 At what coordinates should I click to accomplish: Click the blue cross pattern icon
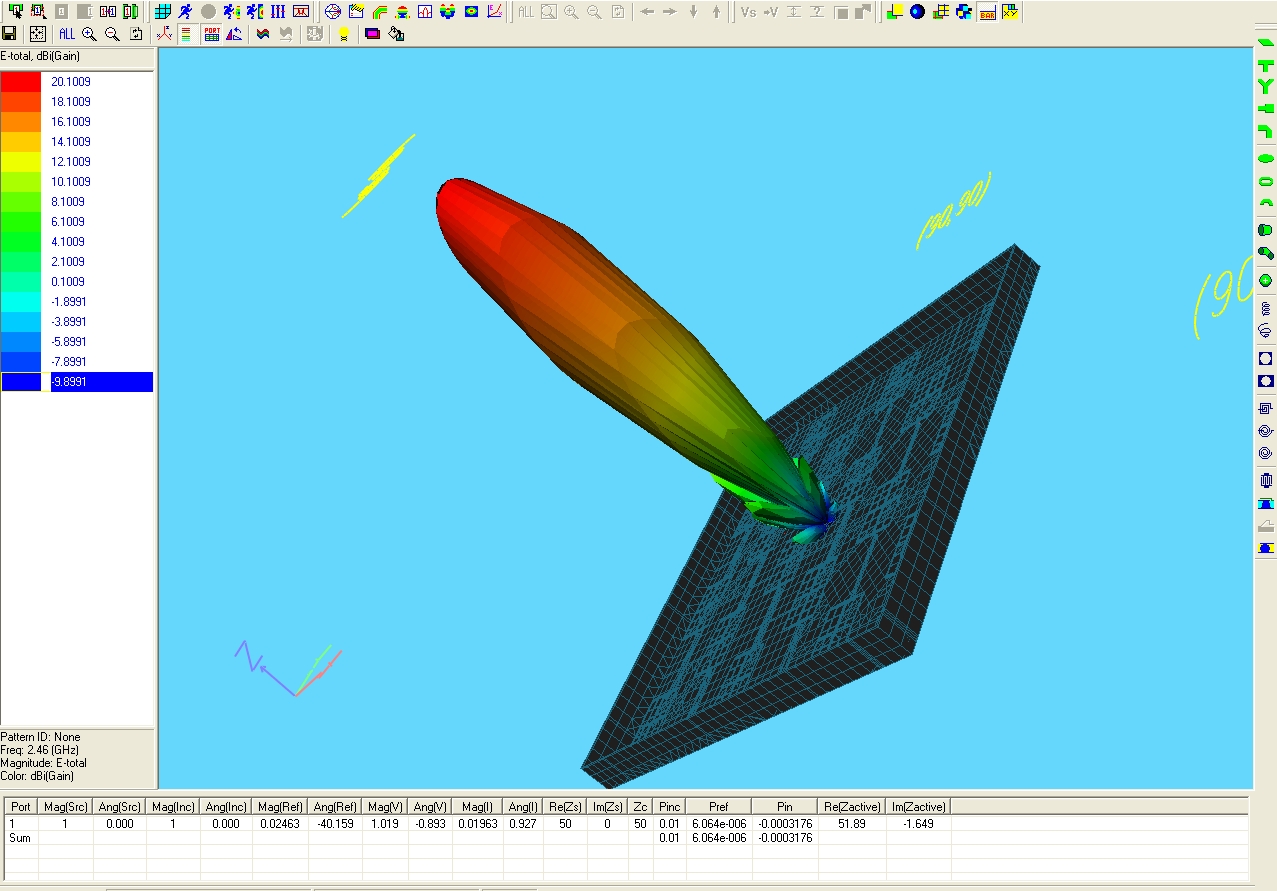pyautogui.click(x=964, y=11)
